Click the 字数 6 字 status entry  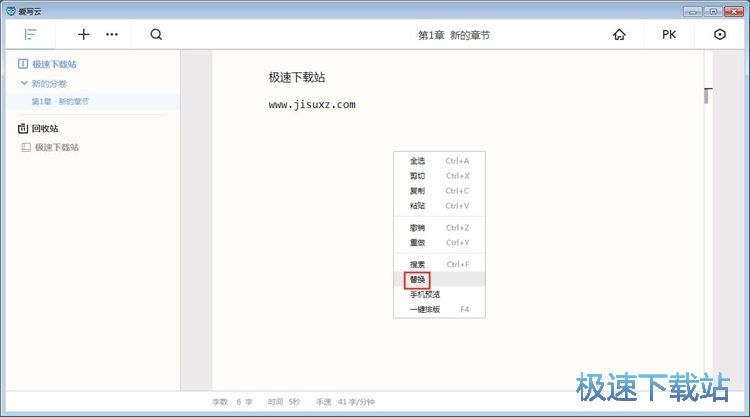(232, 402)
